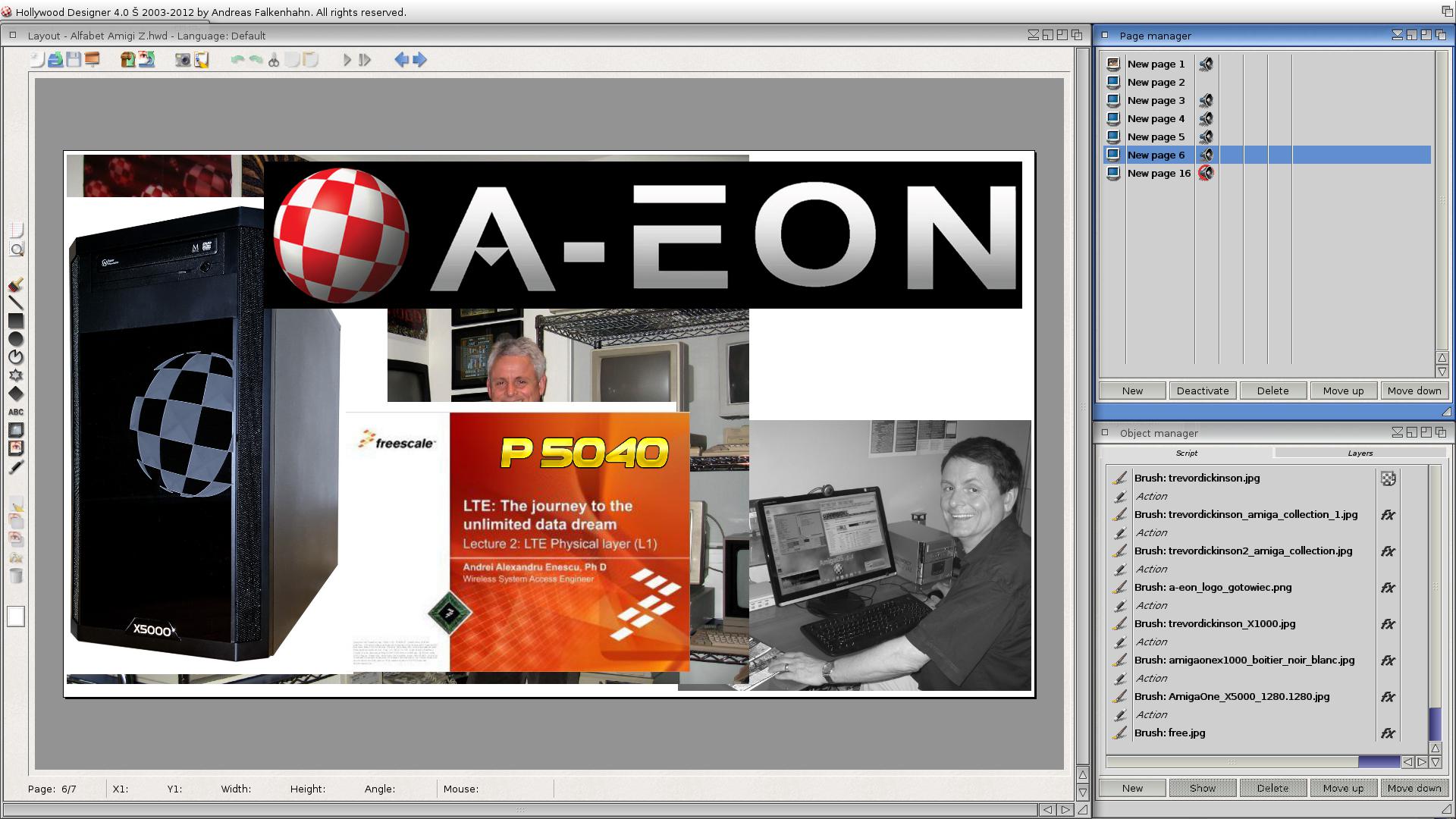Click New button in Object manager
Viewport: 1456px width, 819px height.
1132,788
